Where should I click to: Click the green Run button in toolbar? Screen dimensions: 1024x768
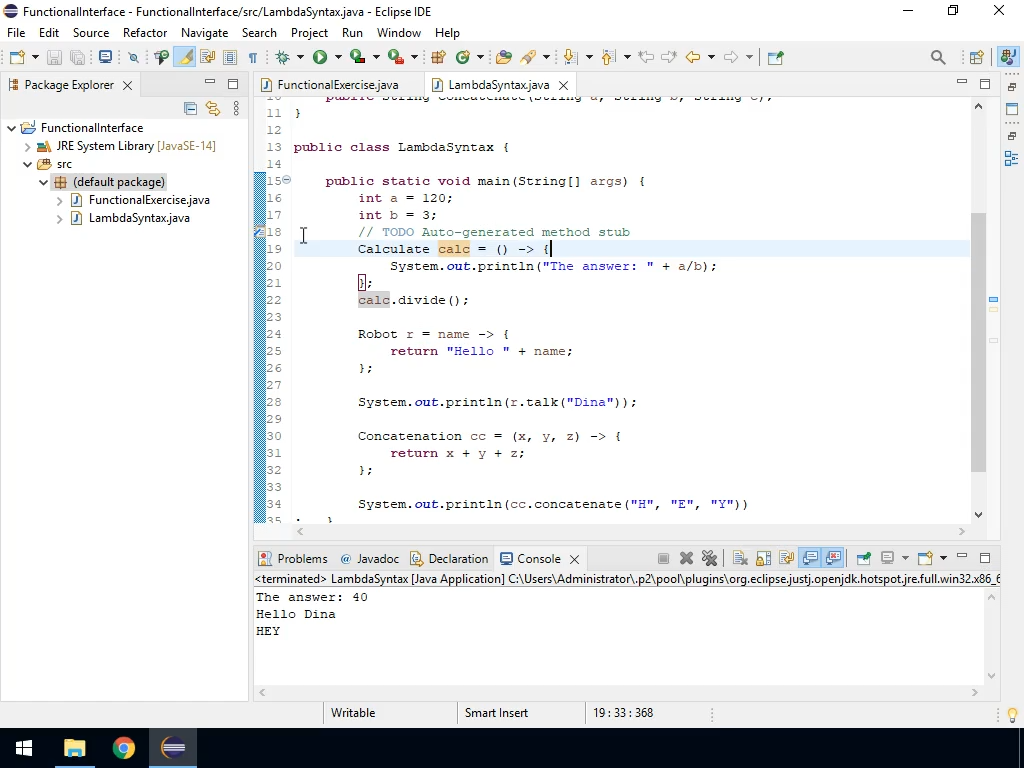[320, 58]
